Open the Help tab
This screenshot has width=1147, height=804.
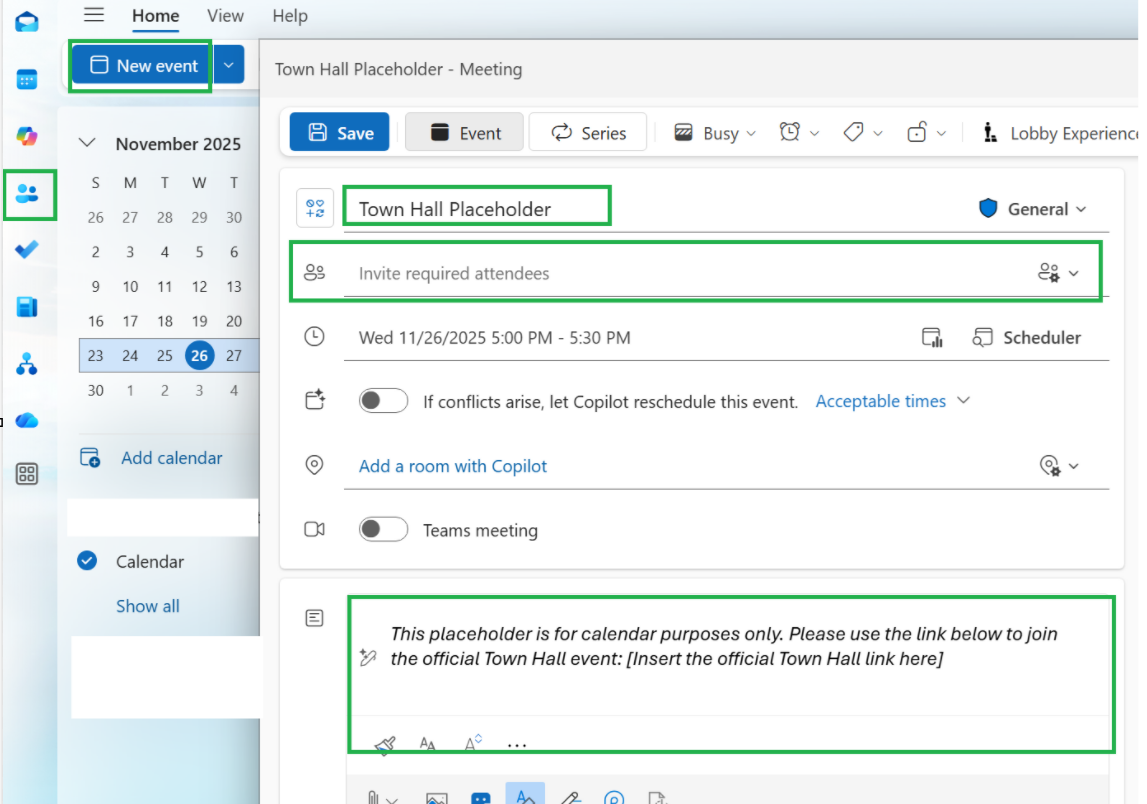tap(290, 16)
